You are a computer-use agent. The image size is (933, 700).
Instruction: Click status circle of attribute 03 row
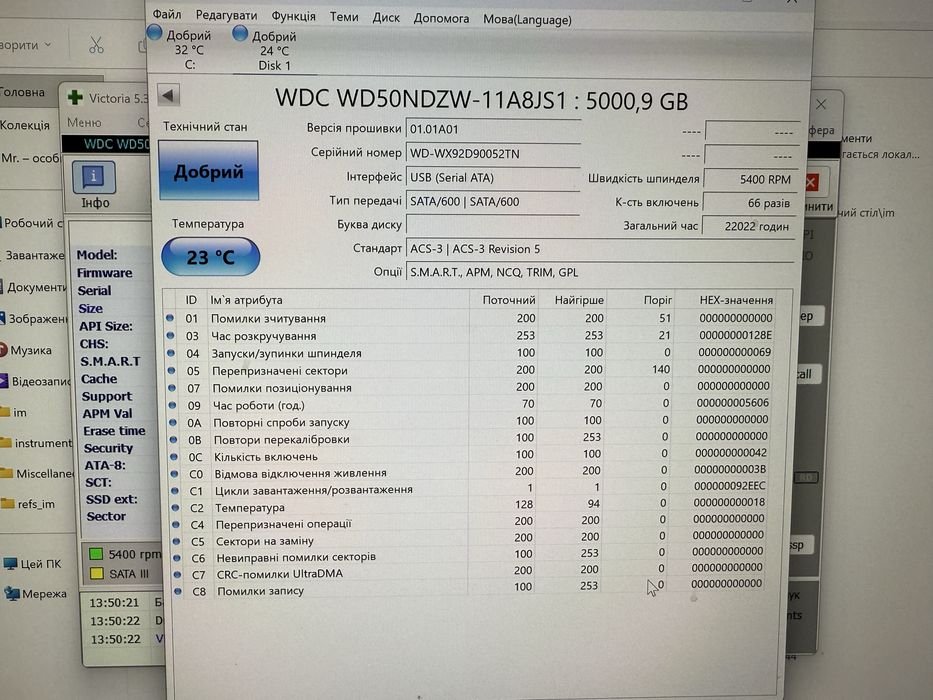[x=171, y=336]
